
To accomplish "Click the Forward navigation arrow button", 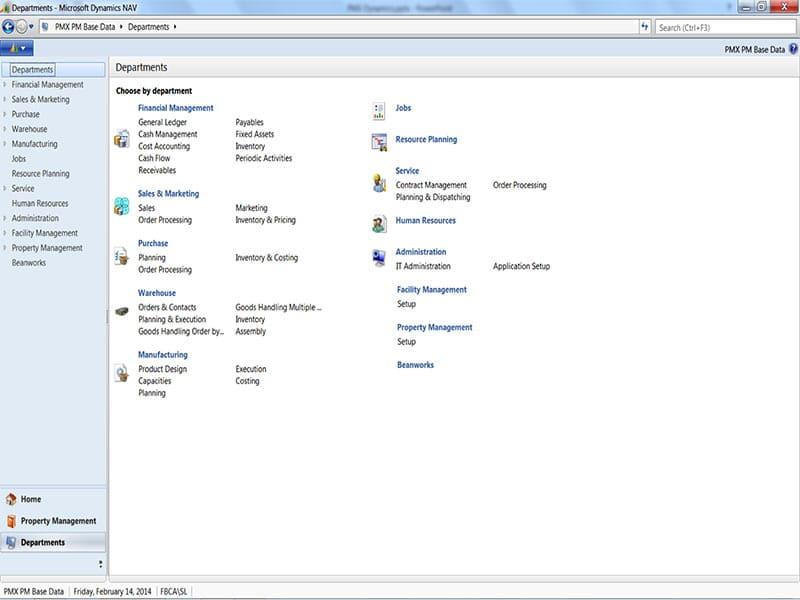I will pyautogui.click(x=21, y=27).
